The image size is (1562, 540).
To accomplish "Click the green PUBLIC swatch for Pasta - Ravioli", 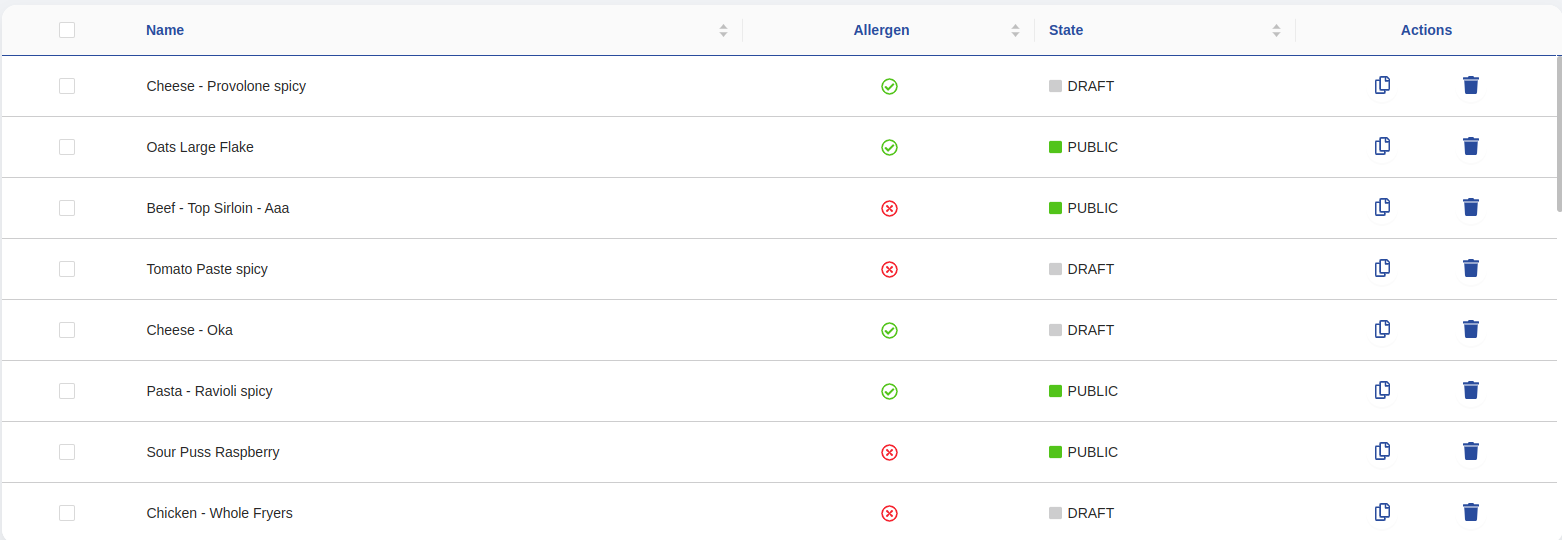I will point(1055,391).
